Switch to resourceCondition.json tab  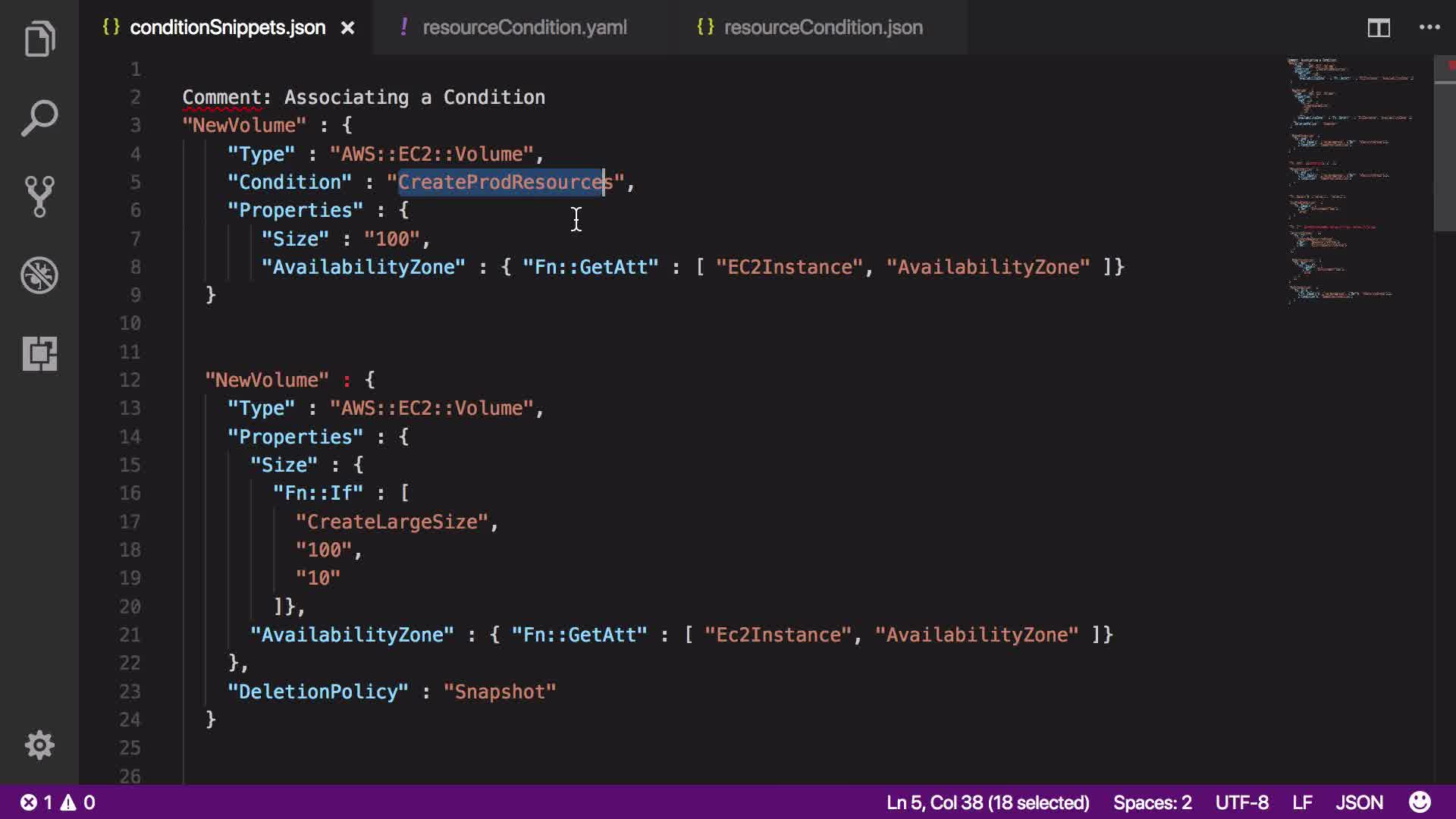[x=823, y=28]
